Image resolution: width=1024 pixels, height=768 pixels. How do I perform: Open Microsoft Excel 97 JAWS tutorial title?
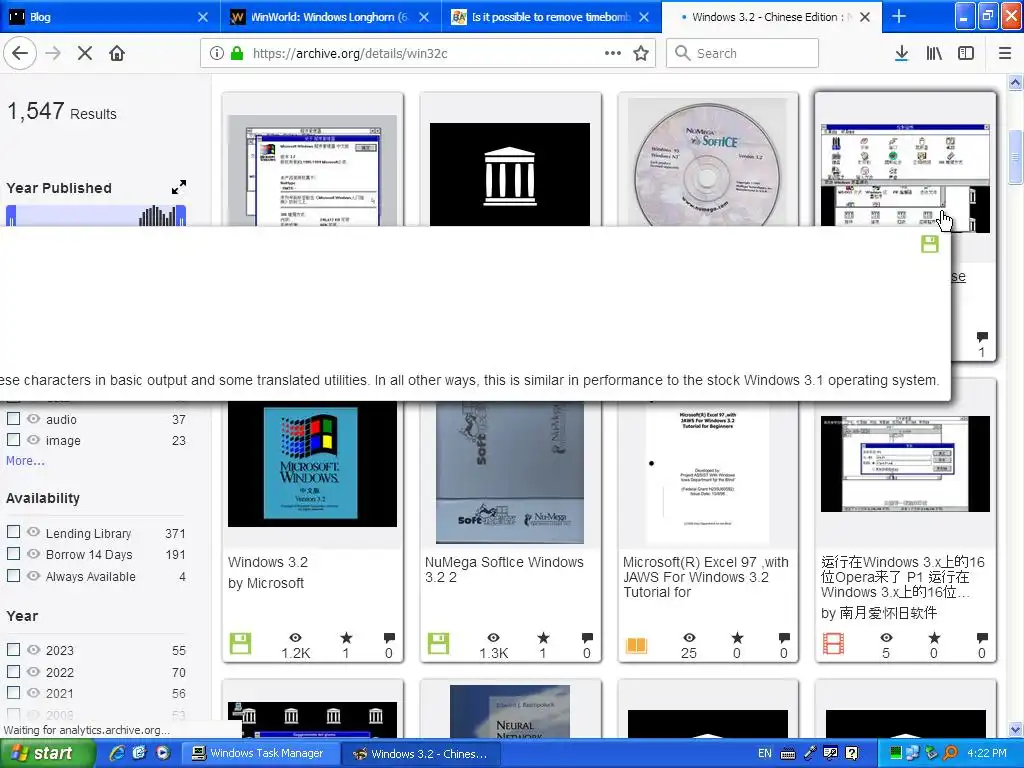pos(706,577)
